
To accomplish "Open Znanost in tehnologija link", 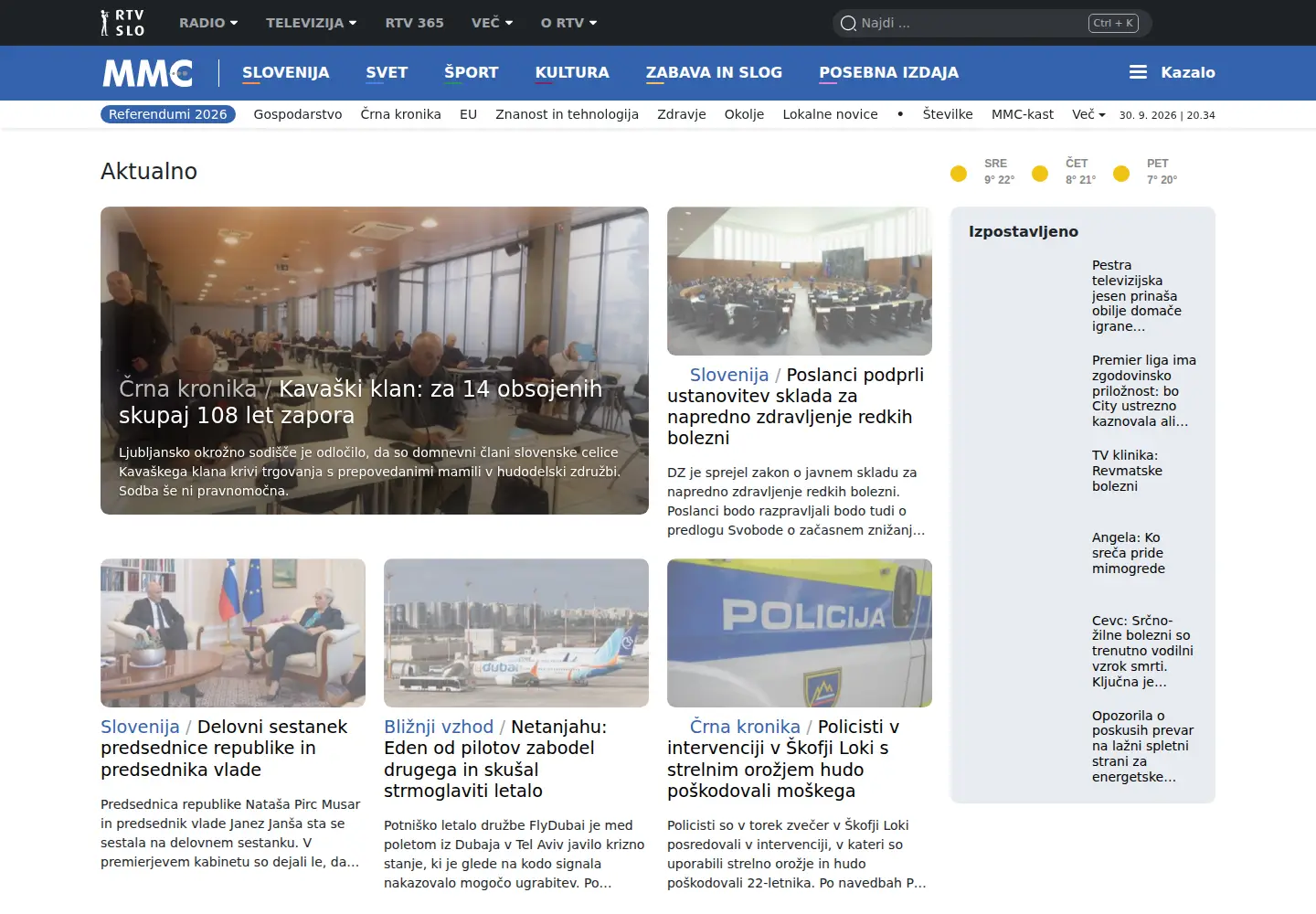I will tap(567, 114).
